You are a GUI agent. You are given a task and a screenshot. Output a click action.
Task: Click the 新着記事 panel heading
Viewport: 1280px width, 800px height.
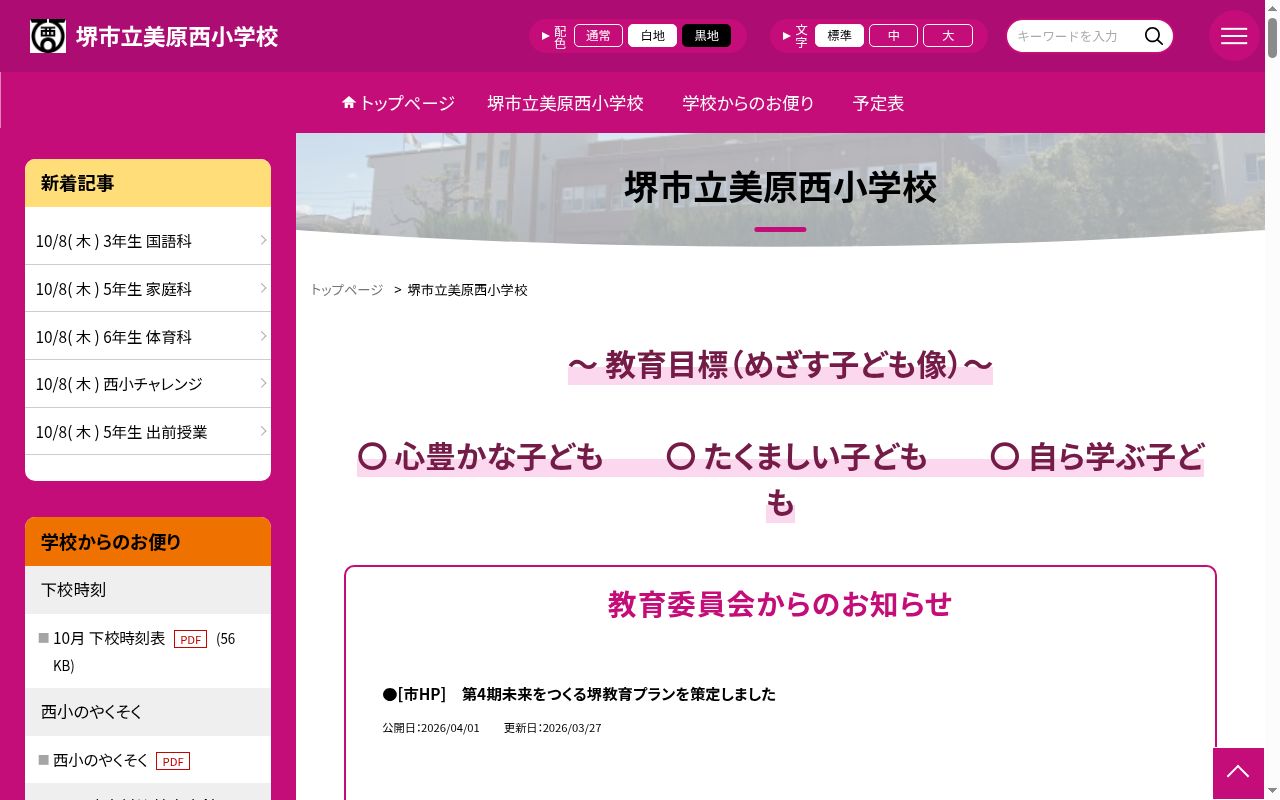pos(148,183)
